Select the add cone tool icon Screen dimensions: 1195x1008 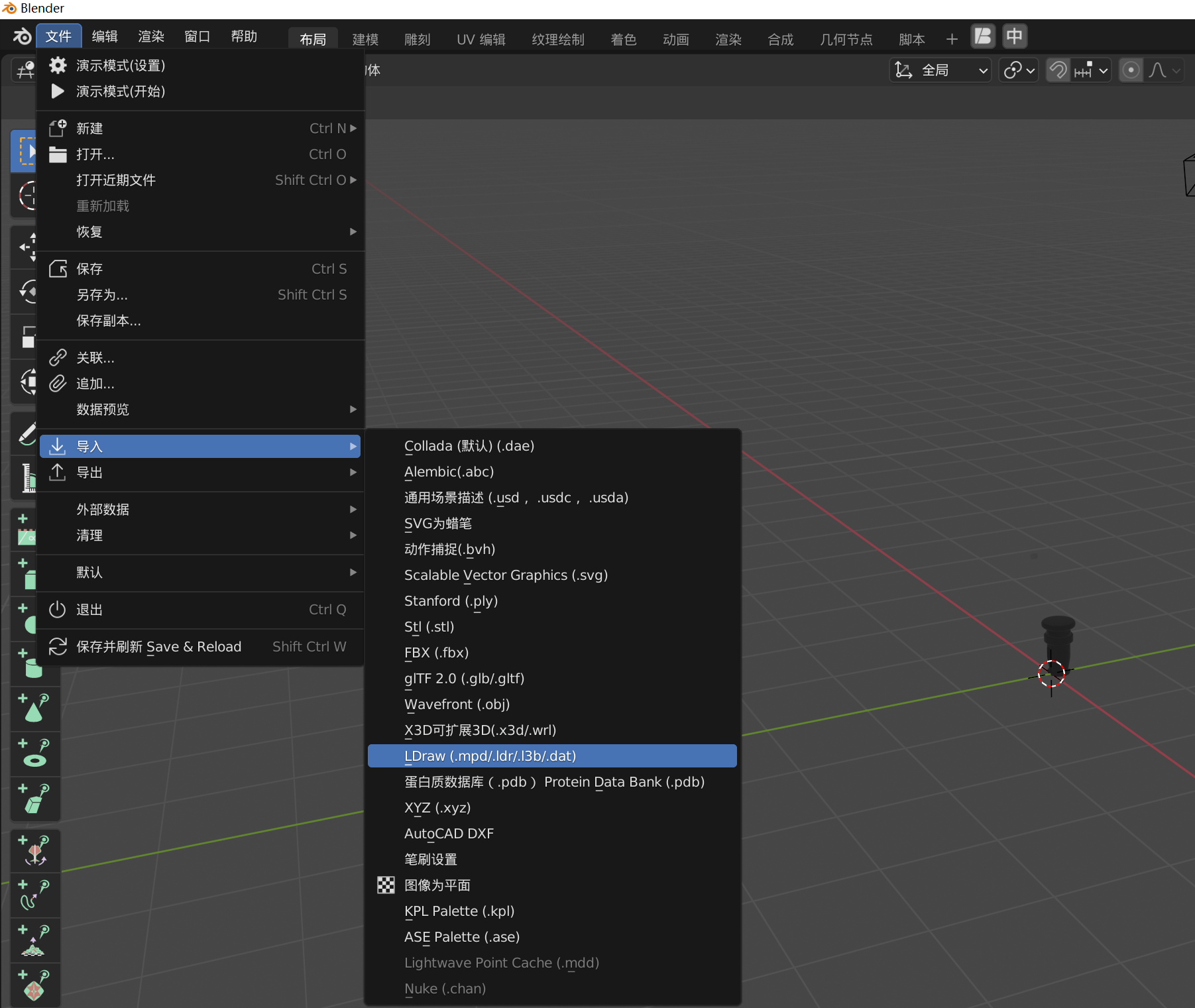click(34, 708)
